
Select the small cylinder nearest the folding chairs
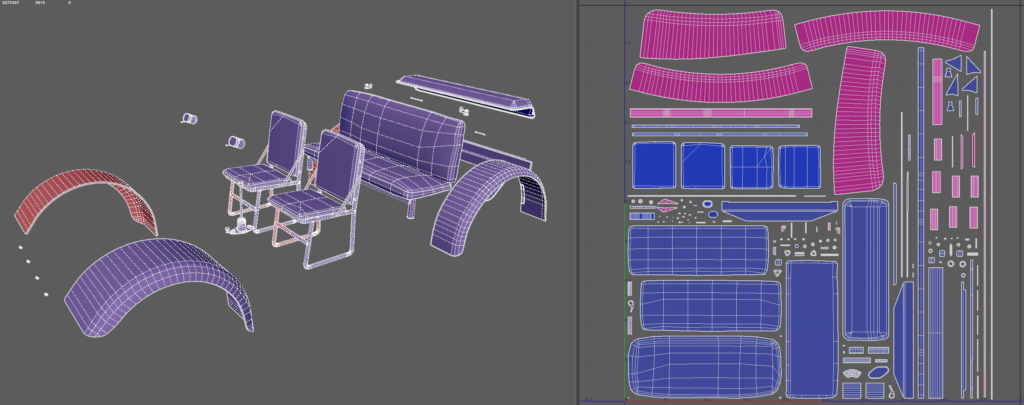(235, 141)
